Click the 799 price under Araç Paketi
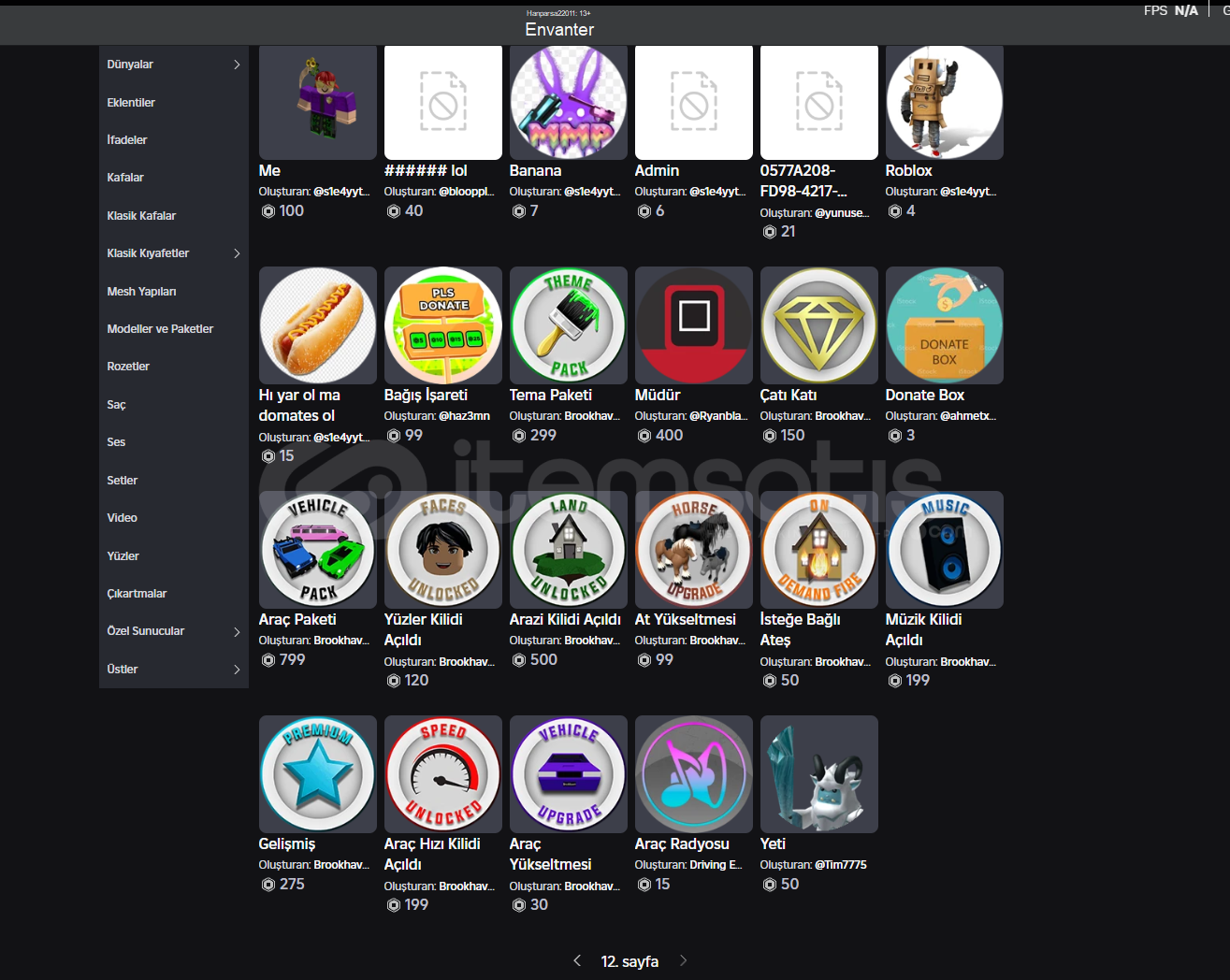Image resolution: width=1230 pixels, height=980 pixels. pyautogui.click(x=293, y=660)
